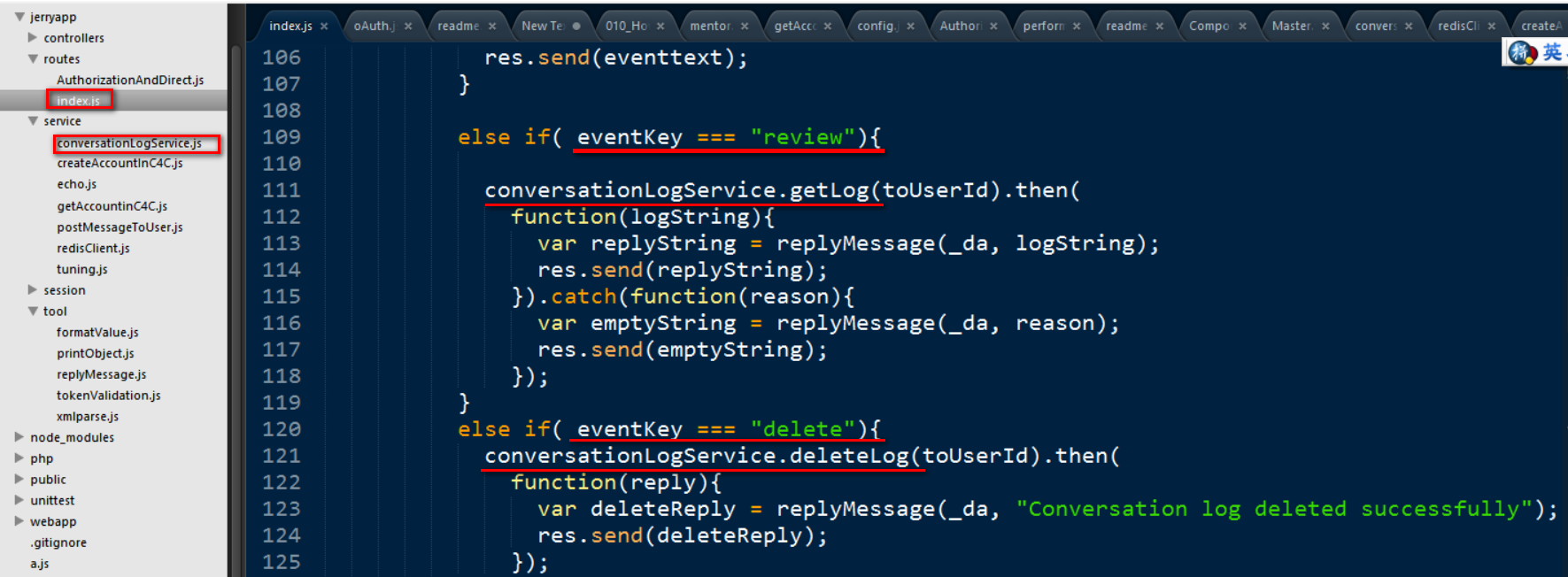The width and height of the screenshot is (1568, 577).
Task: Expand the session folder
Action: click(x=33, y=290)
